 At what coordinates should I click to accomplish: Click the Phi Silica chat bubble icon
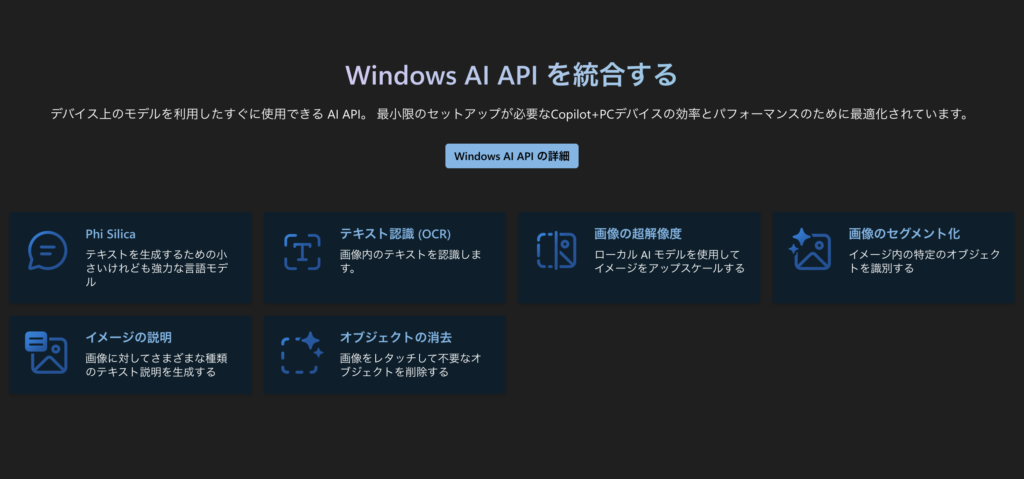click(x=48, y=251)
